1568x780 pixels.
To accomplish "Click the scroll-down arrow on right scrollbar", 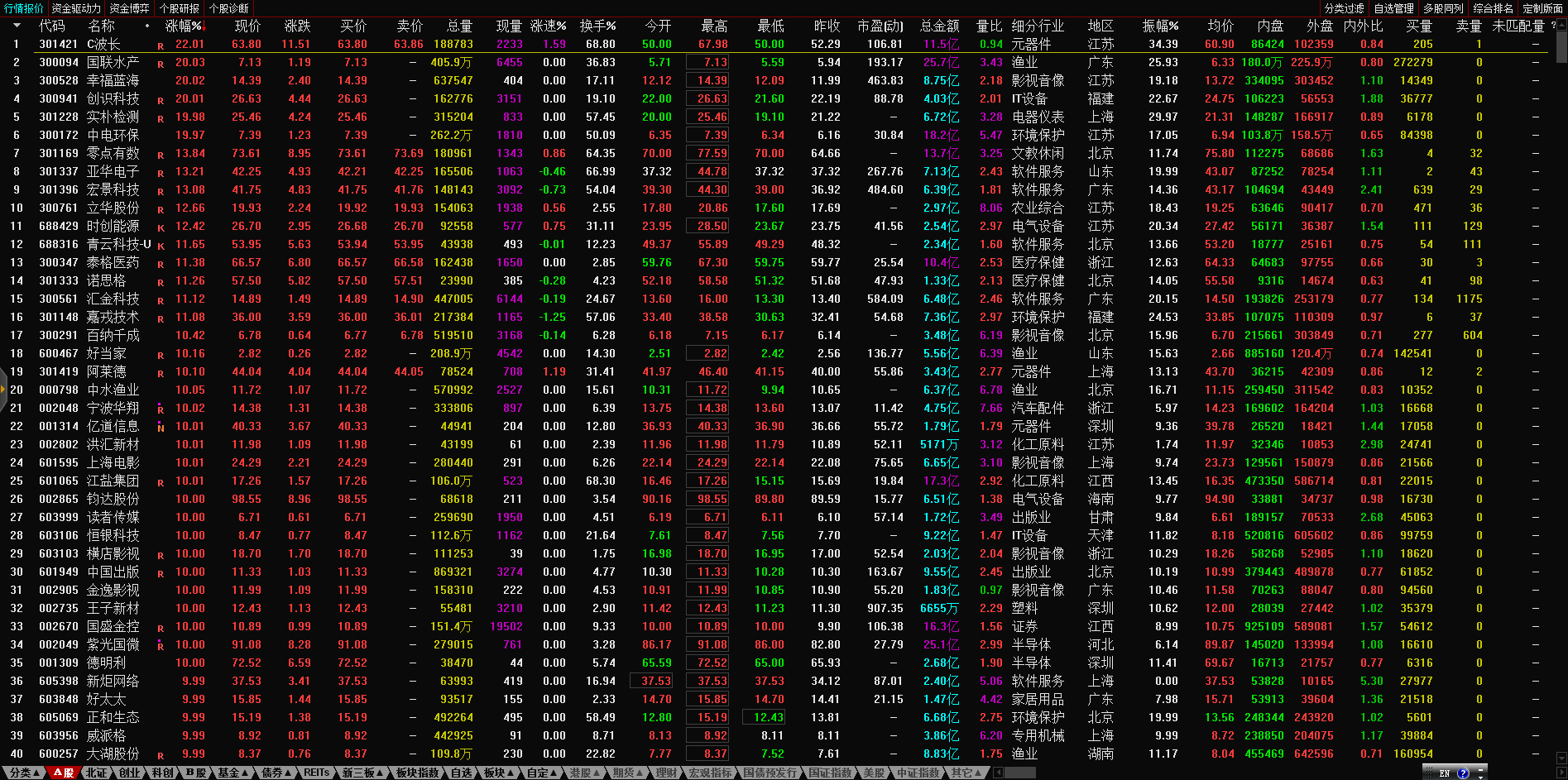I will click(1561, 758).
